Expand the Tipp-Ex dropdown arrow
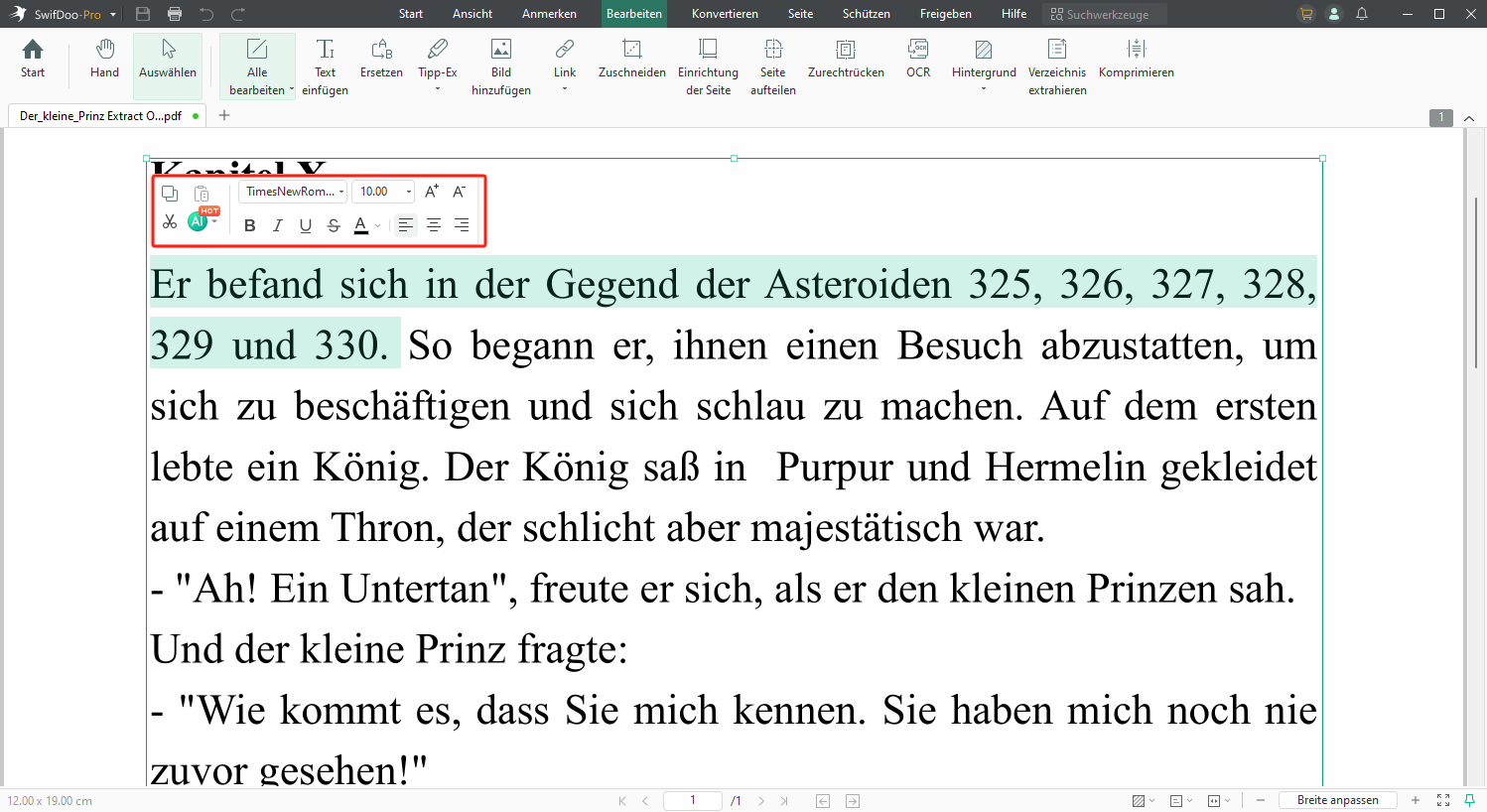The width and height of the screenshot is (1487, 812). [438, 89]
